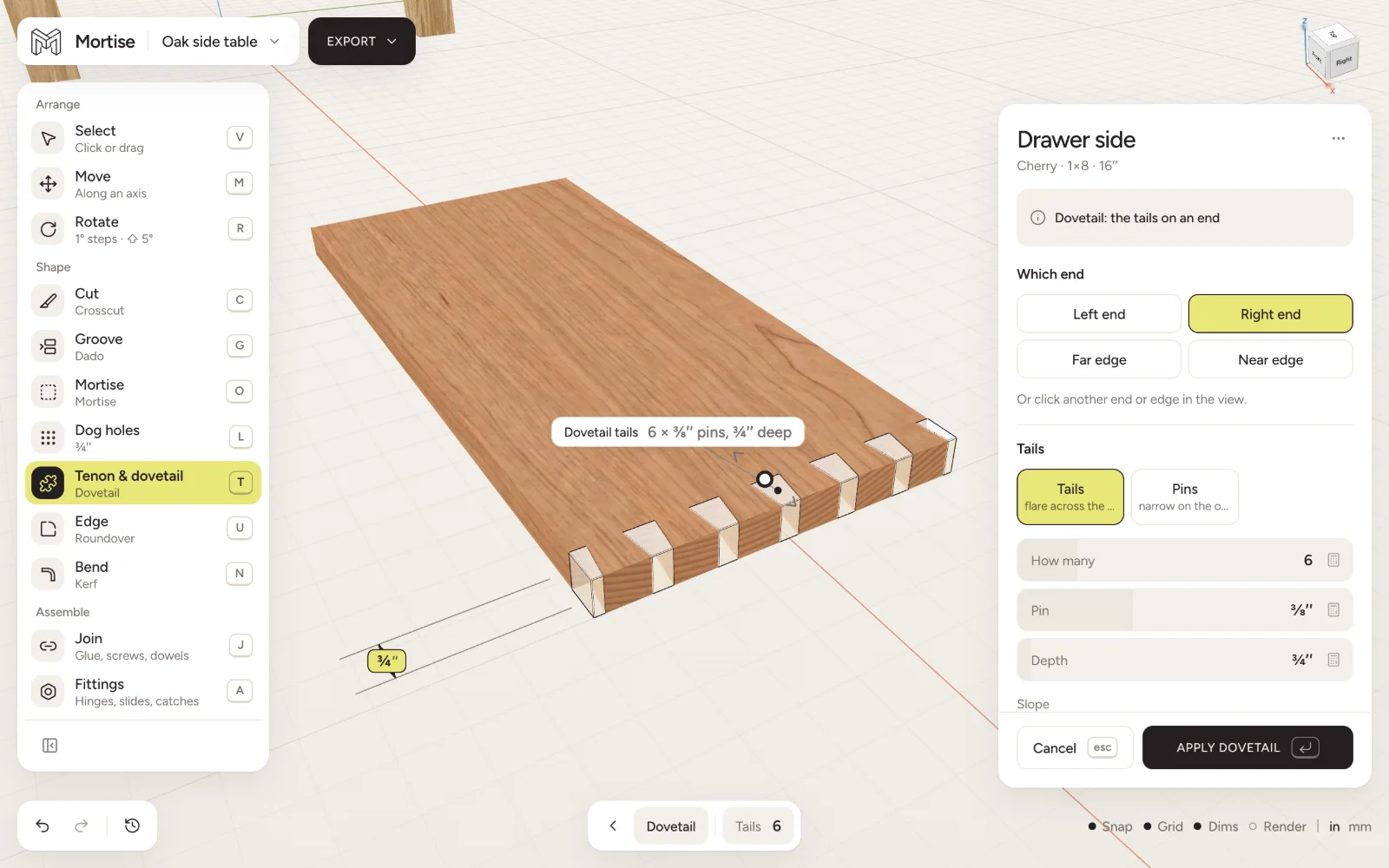Click the Cancel button
Image resolution: width=1389 pixels, height=868 pixels.
[x=1075, y=747]
